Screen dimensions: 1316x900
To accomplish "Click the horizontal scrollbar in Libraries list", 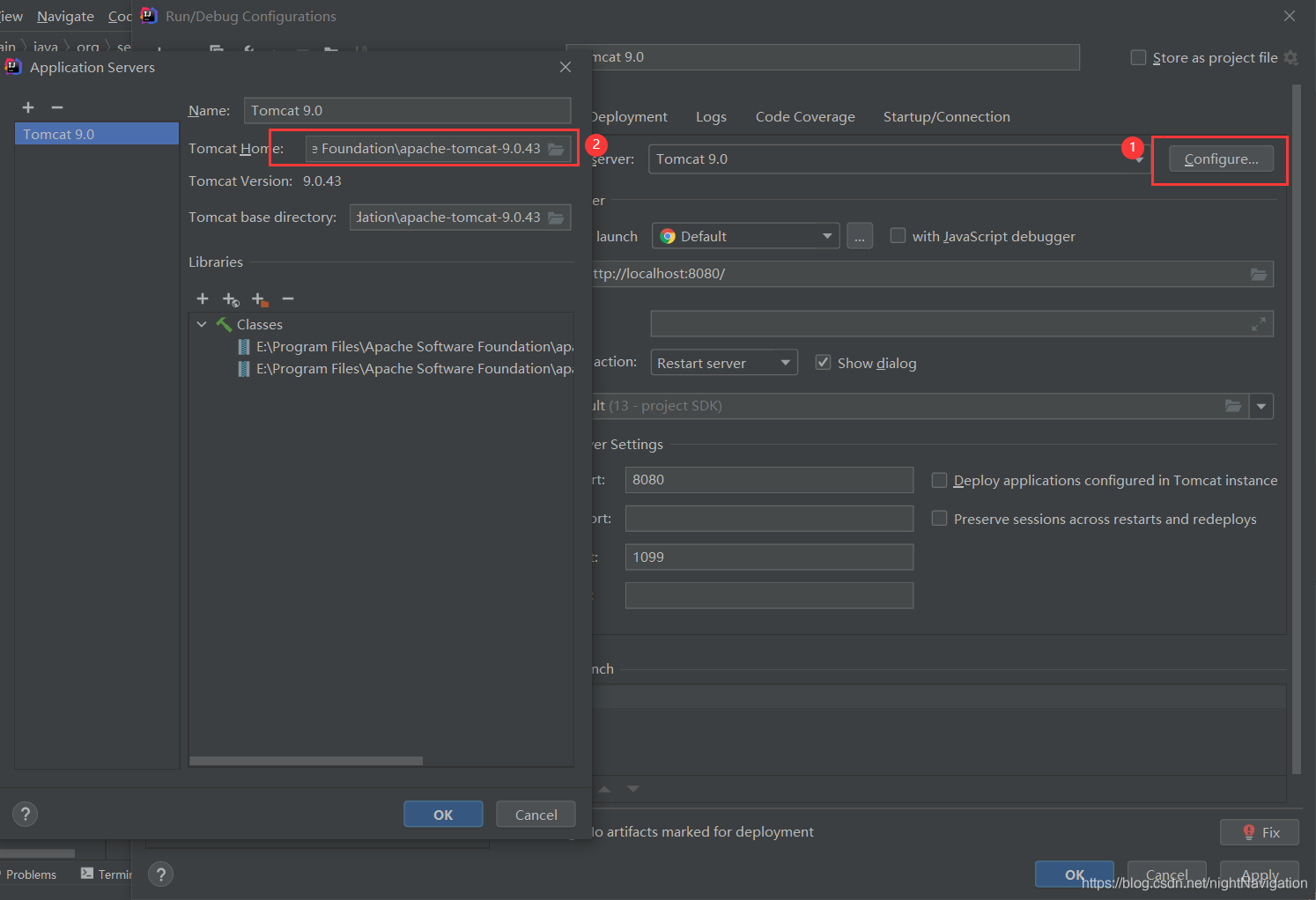I will click(x=306, y=761).
